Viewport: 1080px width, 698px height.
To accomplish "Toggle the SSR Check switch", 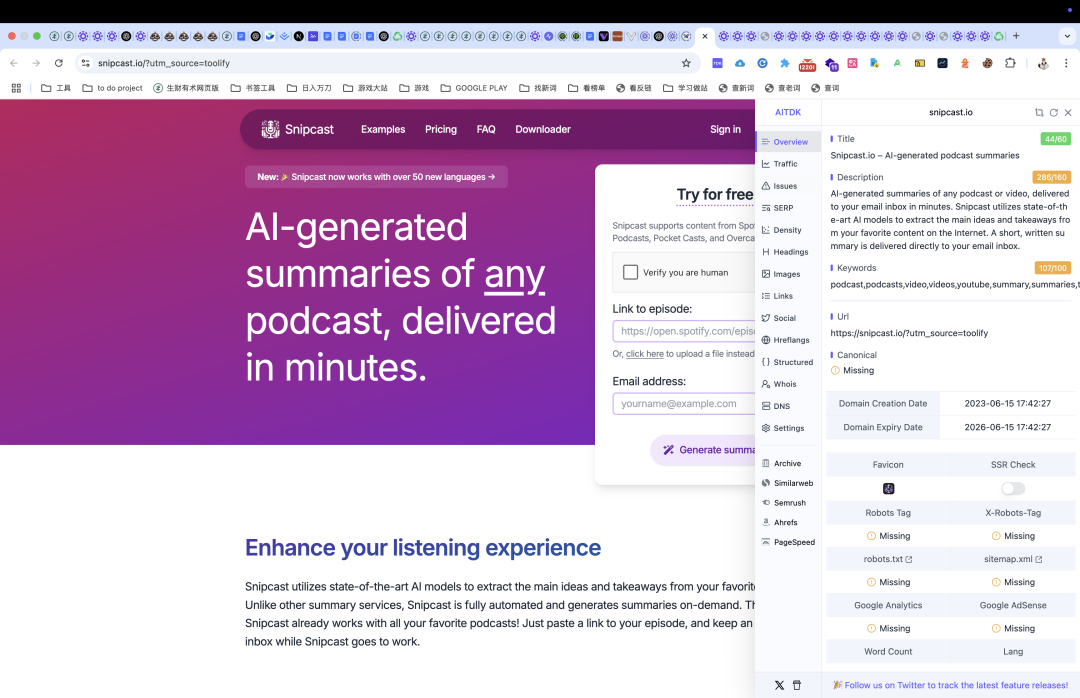I will pyautogui.click(x=1012, y=489).
